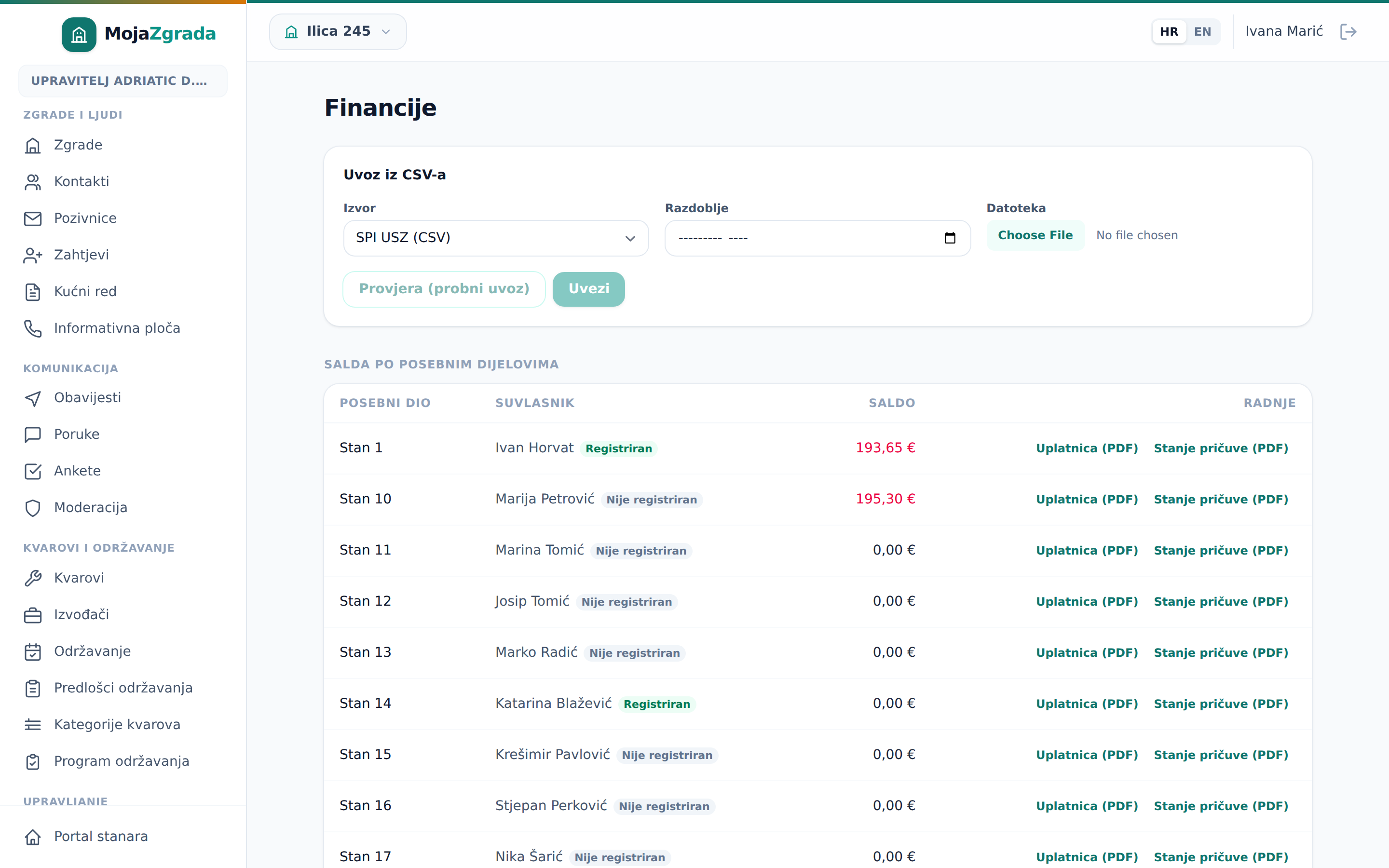The height and width of the screenshot is (868, 1389).
Task: Click the Uvezi button
Action: pos(589,289)
